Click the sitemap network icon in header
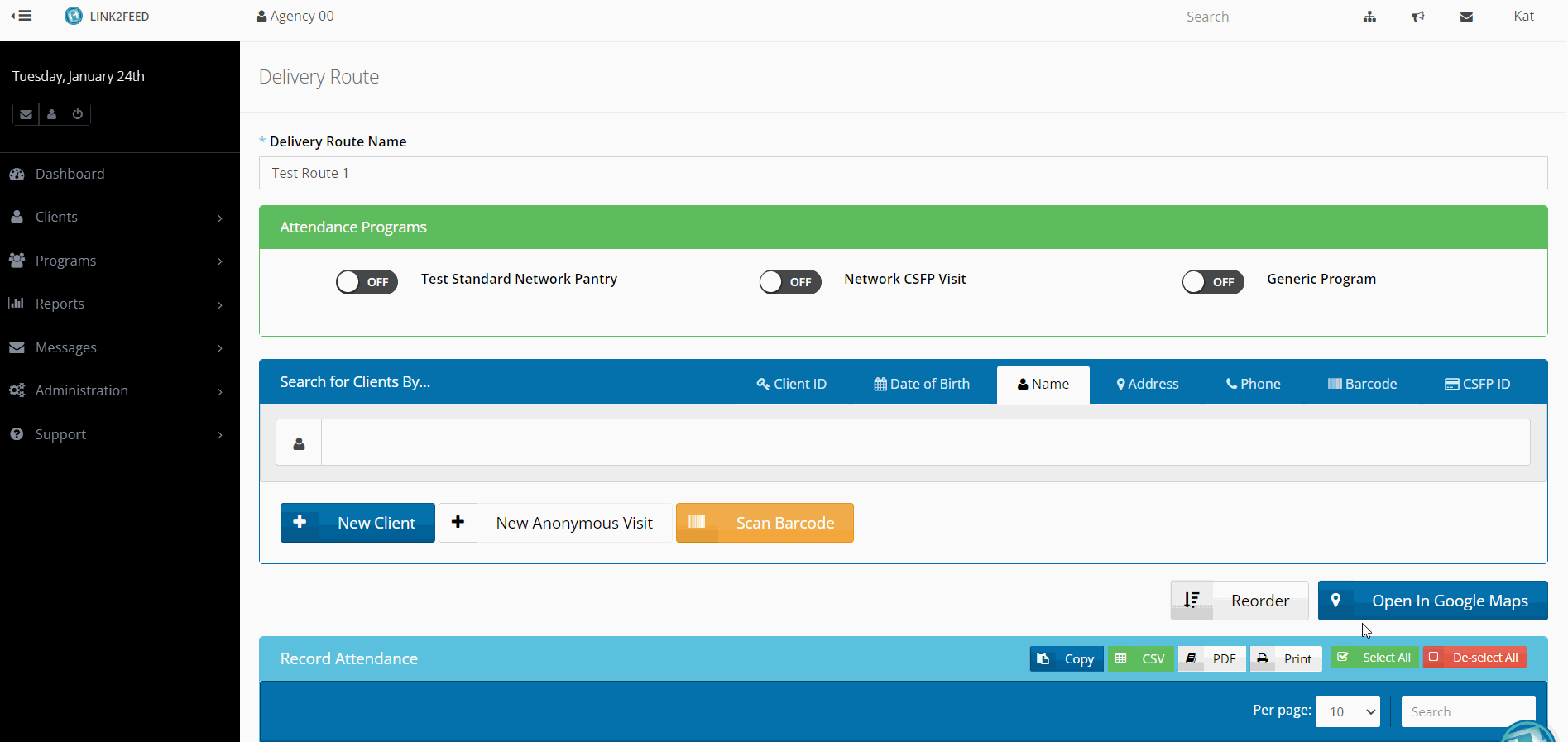The height and width of the screenshot is (742, 1568). point(1369,17)
